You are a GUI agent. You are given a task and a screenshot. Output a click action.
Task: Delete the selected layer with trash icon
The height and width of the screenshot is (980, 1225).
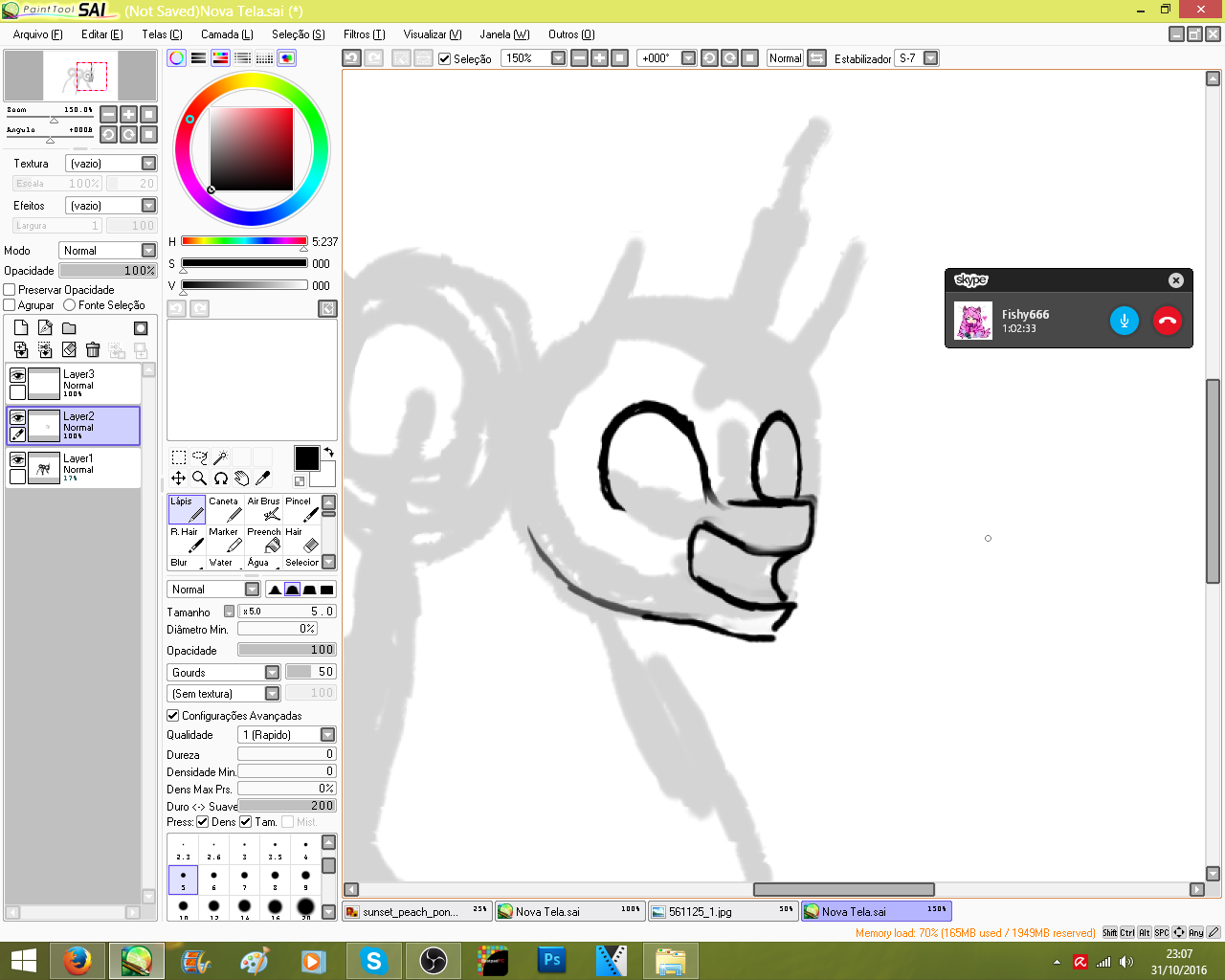(93, 350)
